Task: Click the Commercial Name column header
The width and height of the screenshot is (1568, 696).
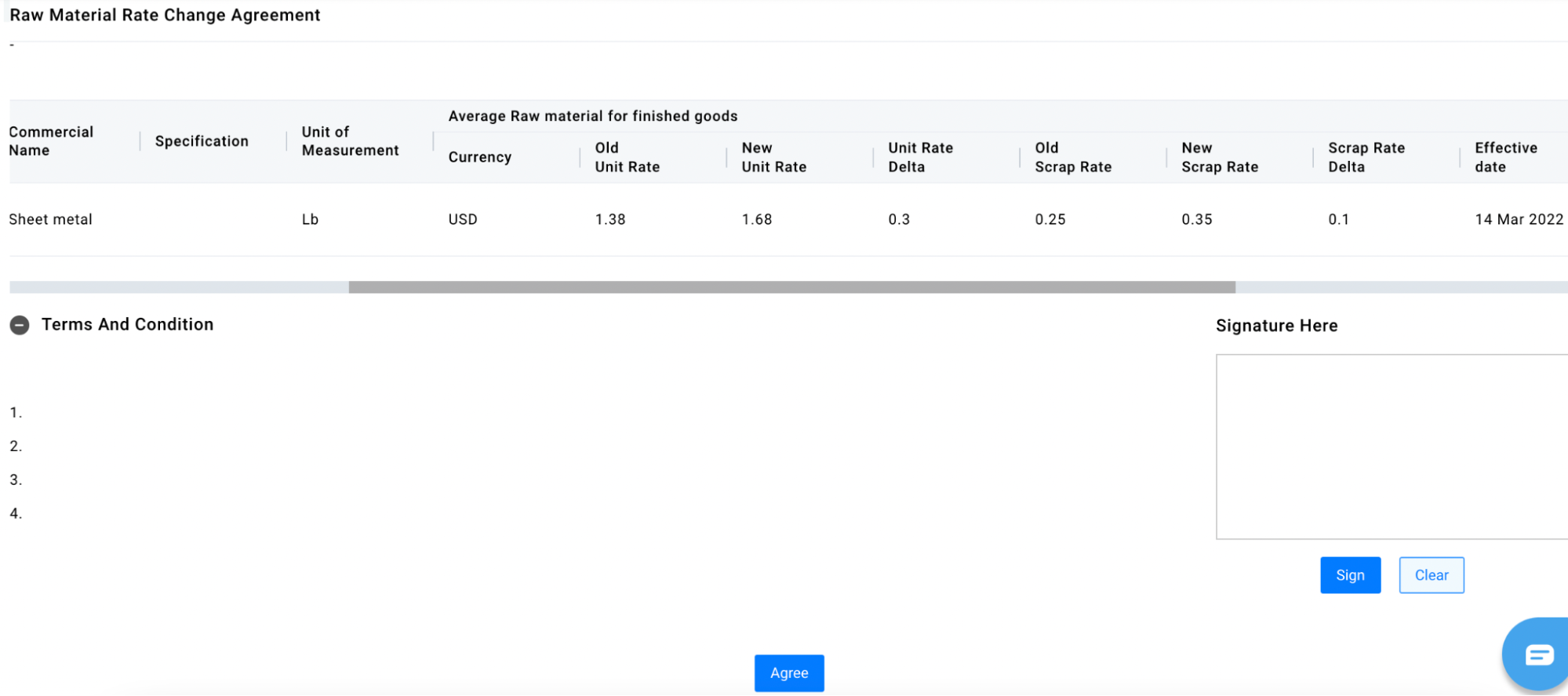Action: 51,141
